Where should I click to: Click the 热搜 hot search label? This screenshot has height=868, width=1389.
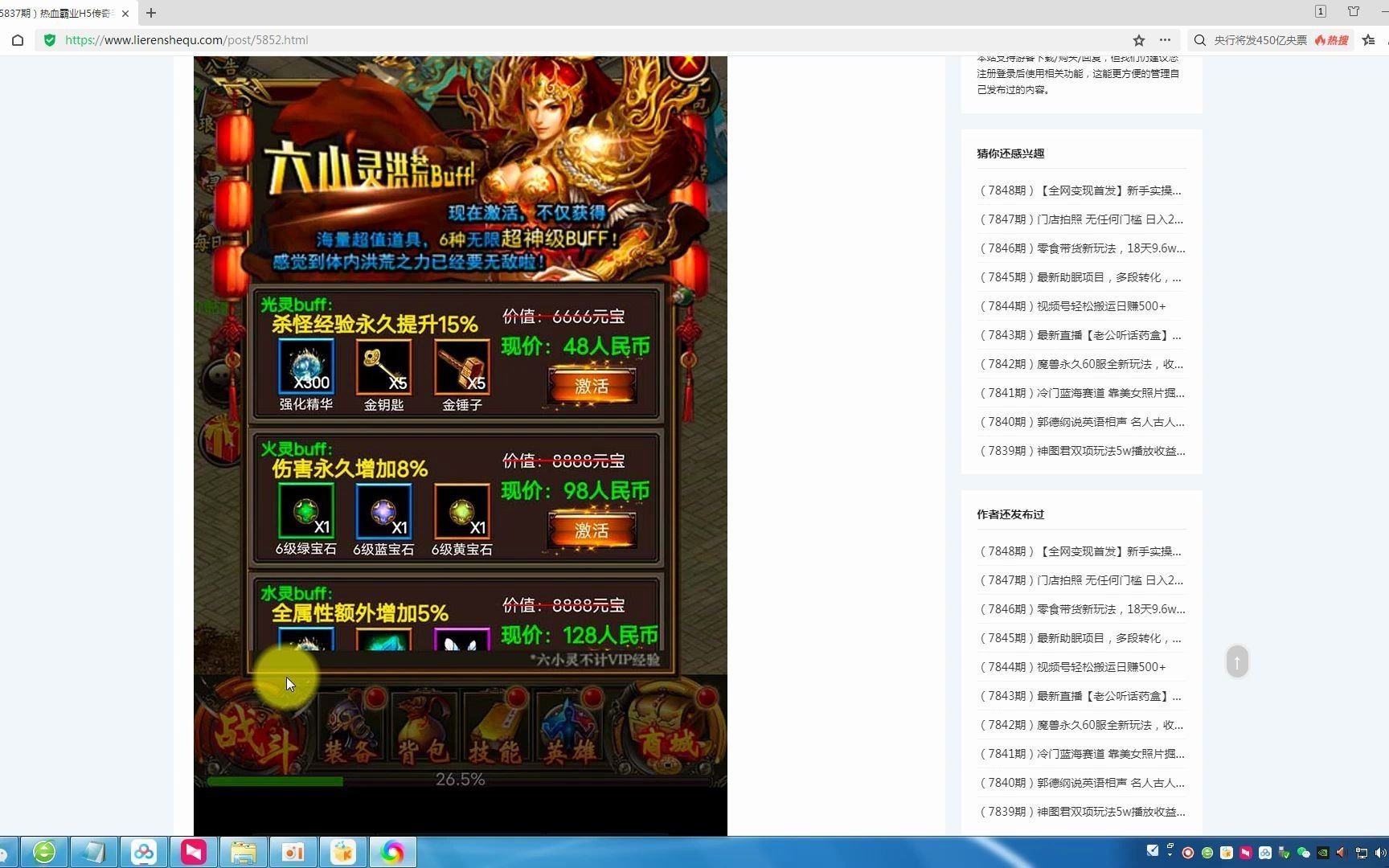(x=1332, y=40)
